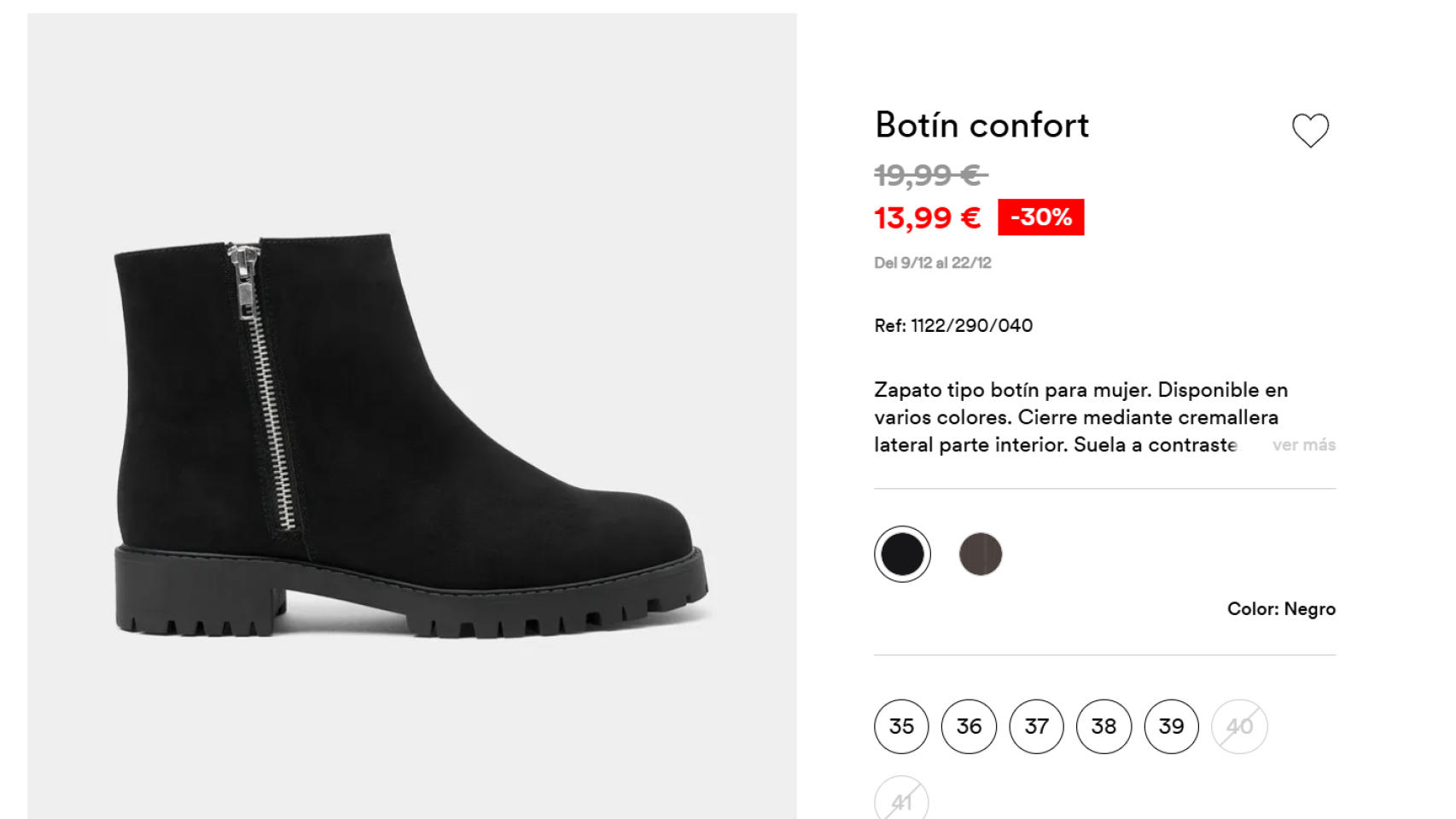Click the unavailable size 40

click(1238, 726)
